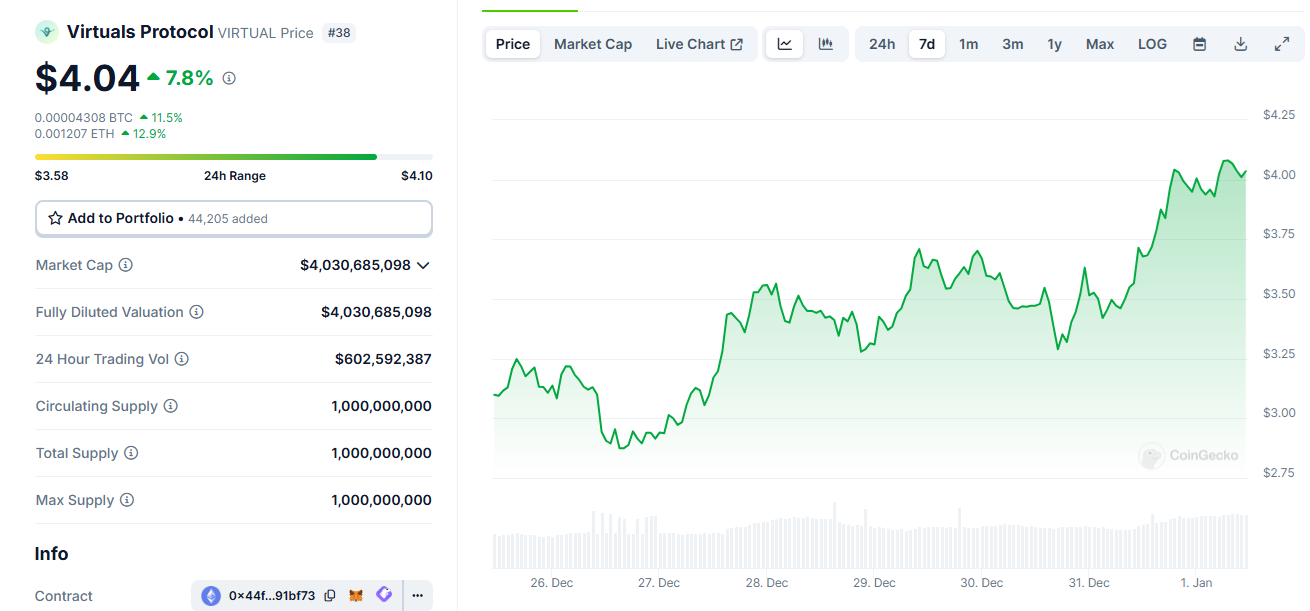Download chart data icon

pyautogui.click(x=1241, y=44)
